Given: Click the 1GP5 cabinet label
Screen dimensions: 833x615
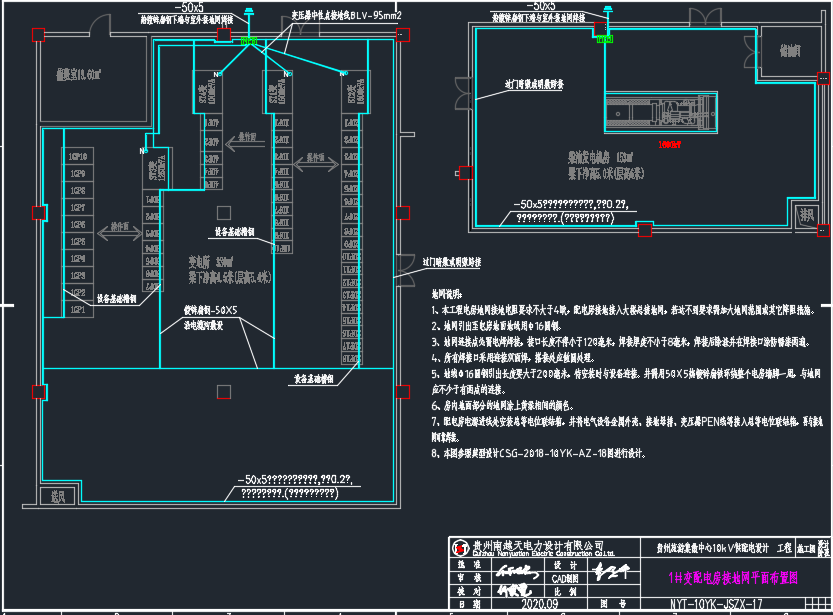Looking at the screenshot, I should click(x=78, y=242).
